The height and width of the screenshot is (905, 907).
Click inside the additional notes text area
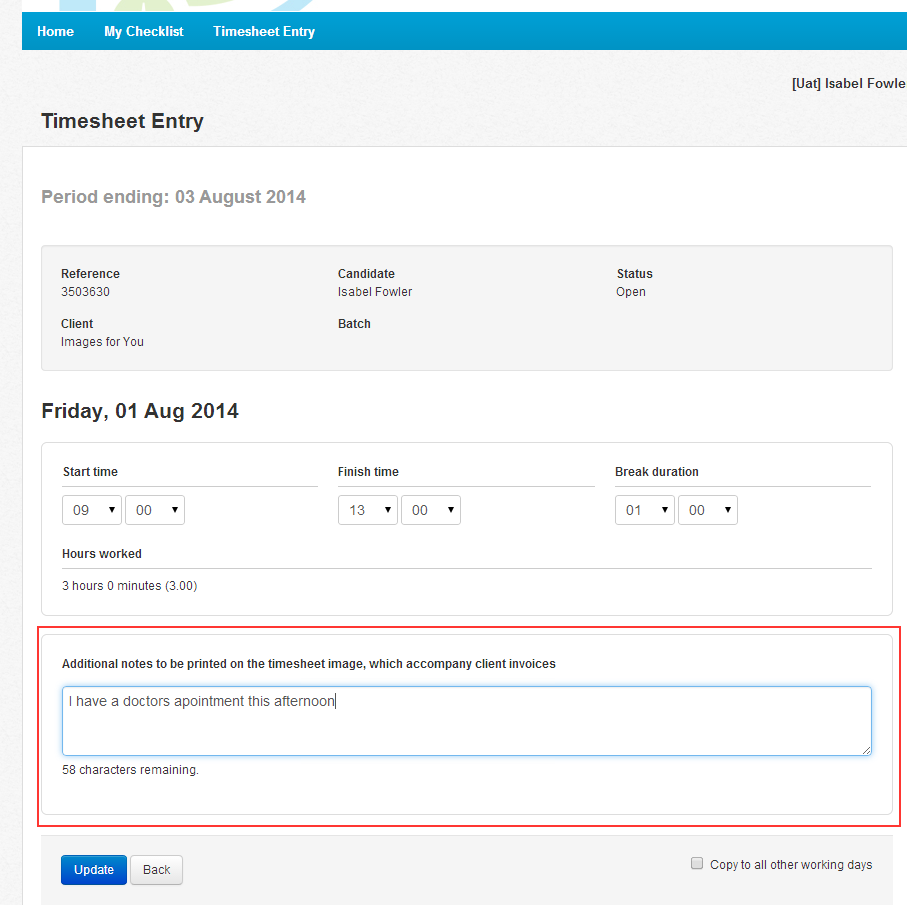click(466, 721)
